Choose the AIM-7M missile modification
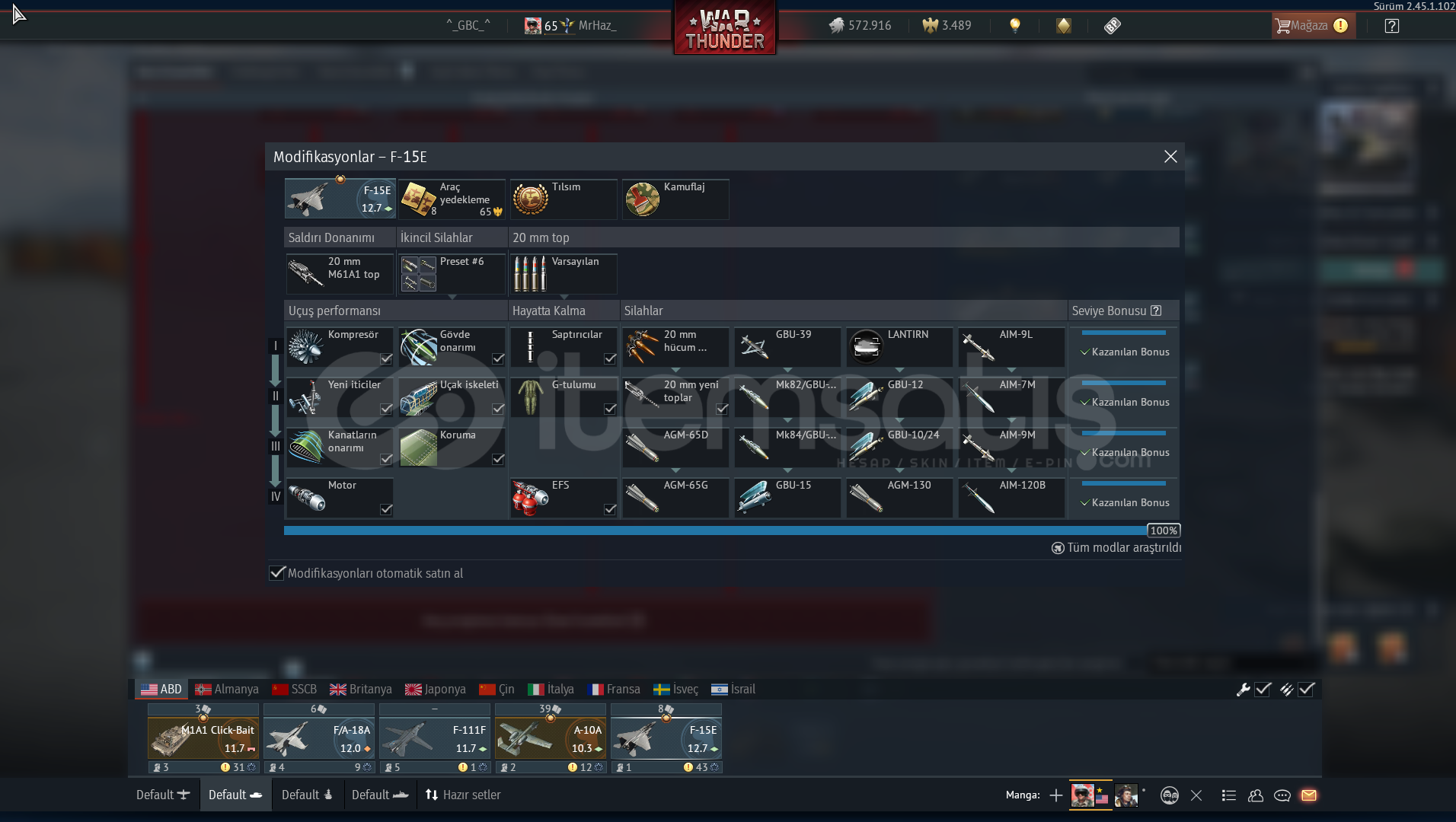Viewport: 1456px width, 822px height. (1011, 397)
